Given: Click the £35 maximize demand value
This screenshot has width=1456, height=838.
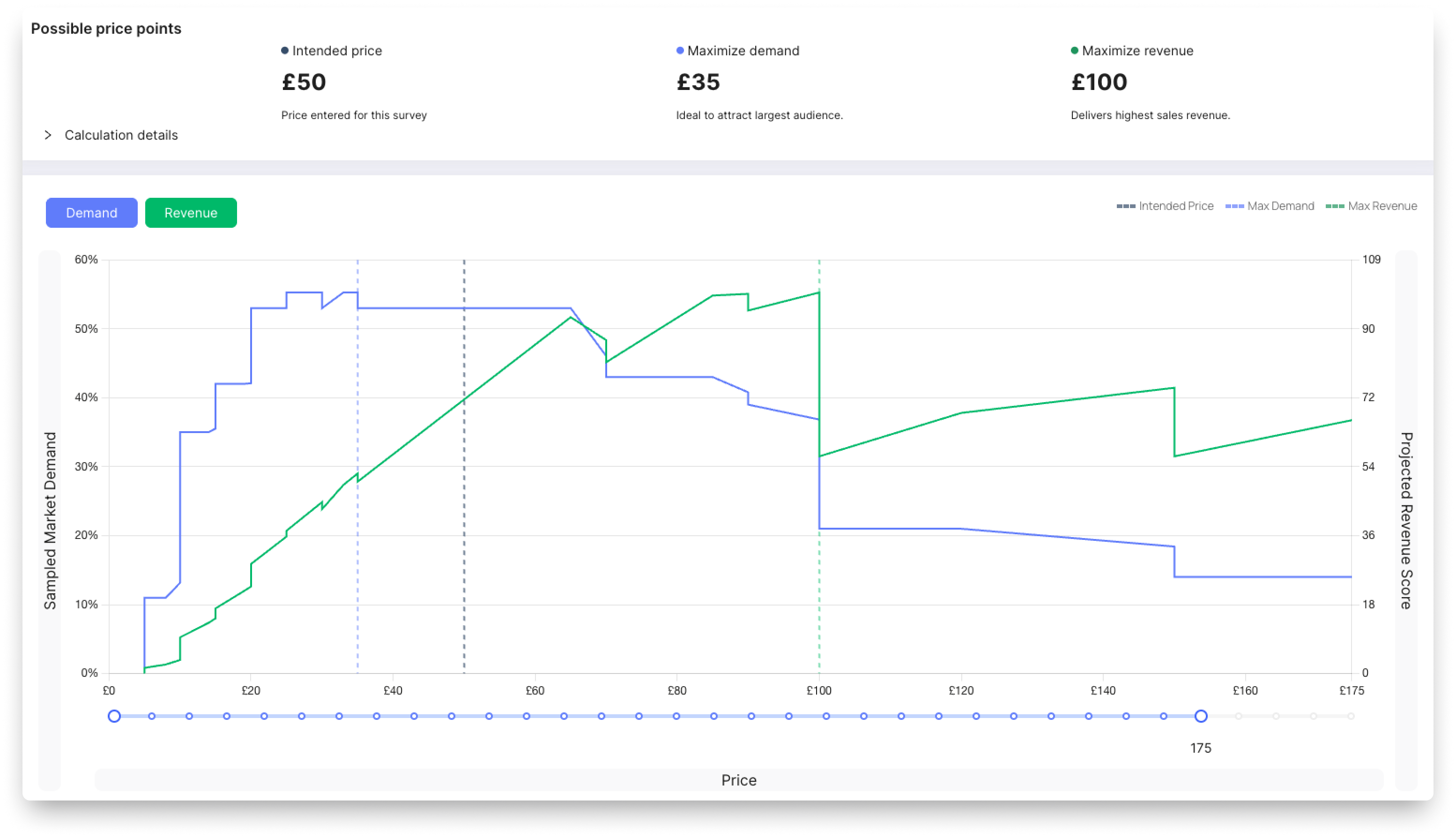Looking at the screenshot, I should pos(698,82).
